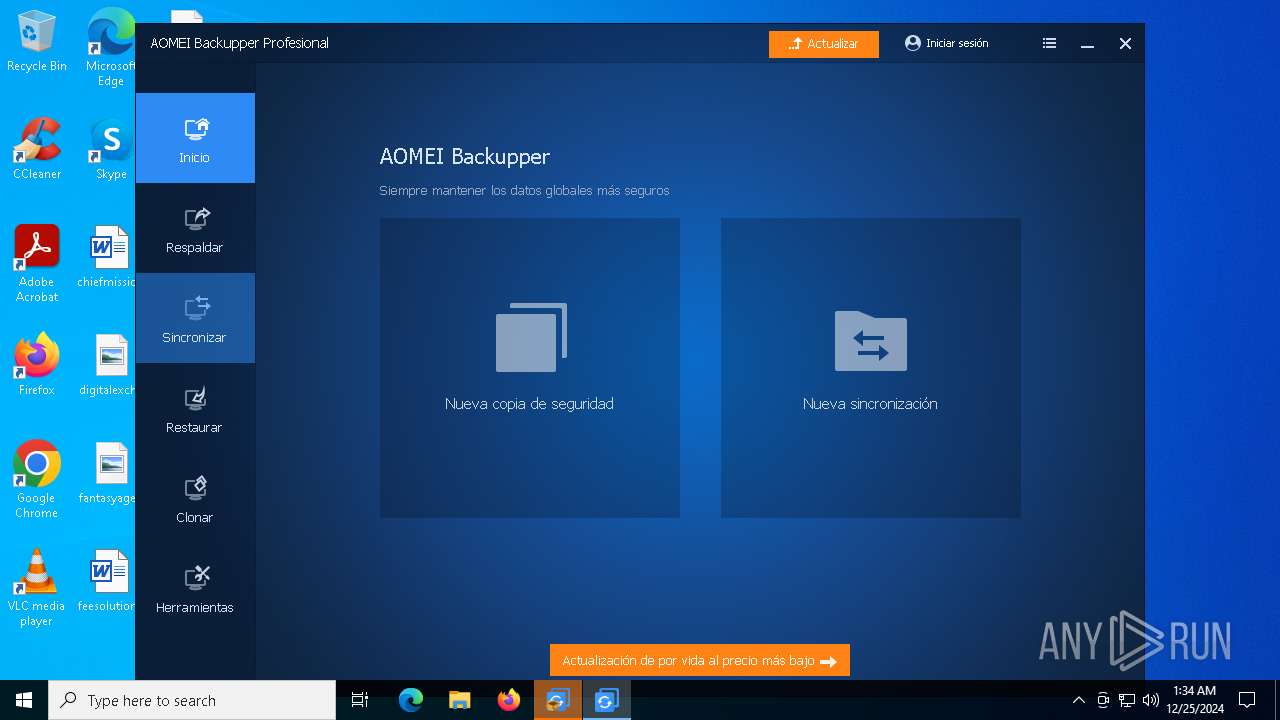Launch Edge from the taskbar
The width and height of the screenshot is (1280, 720).
pos(411,700)
